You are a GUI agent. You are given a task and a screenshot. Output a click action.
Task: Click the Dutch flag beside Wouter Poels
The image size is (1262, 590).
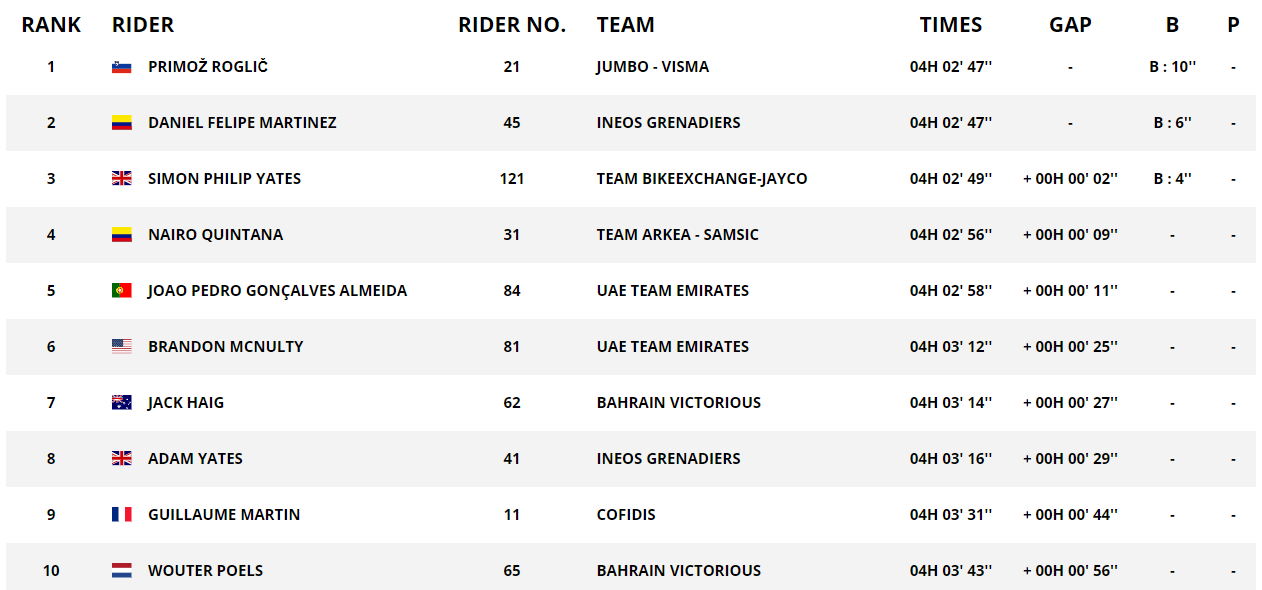point(121,571)
